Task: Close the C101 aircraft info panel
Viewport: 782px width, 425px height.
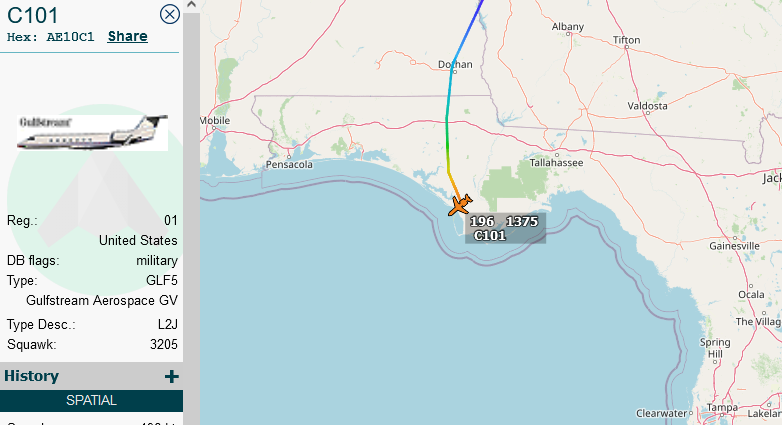Action: 170,14
